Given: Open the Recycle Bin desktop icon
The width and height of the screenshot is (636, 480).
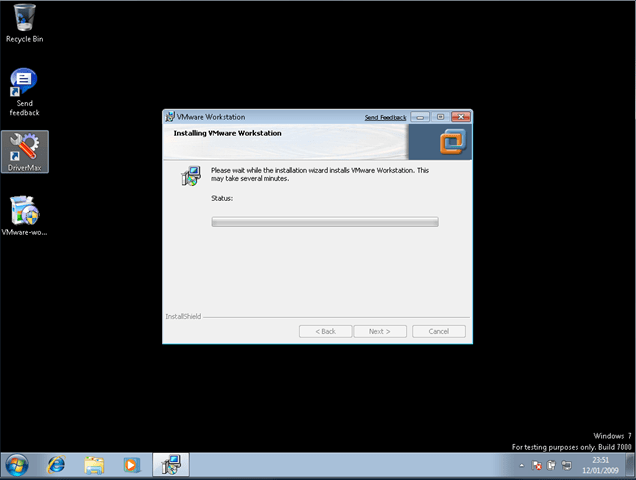Looking at the screenshot, I should 24,19.
